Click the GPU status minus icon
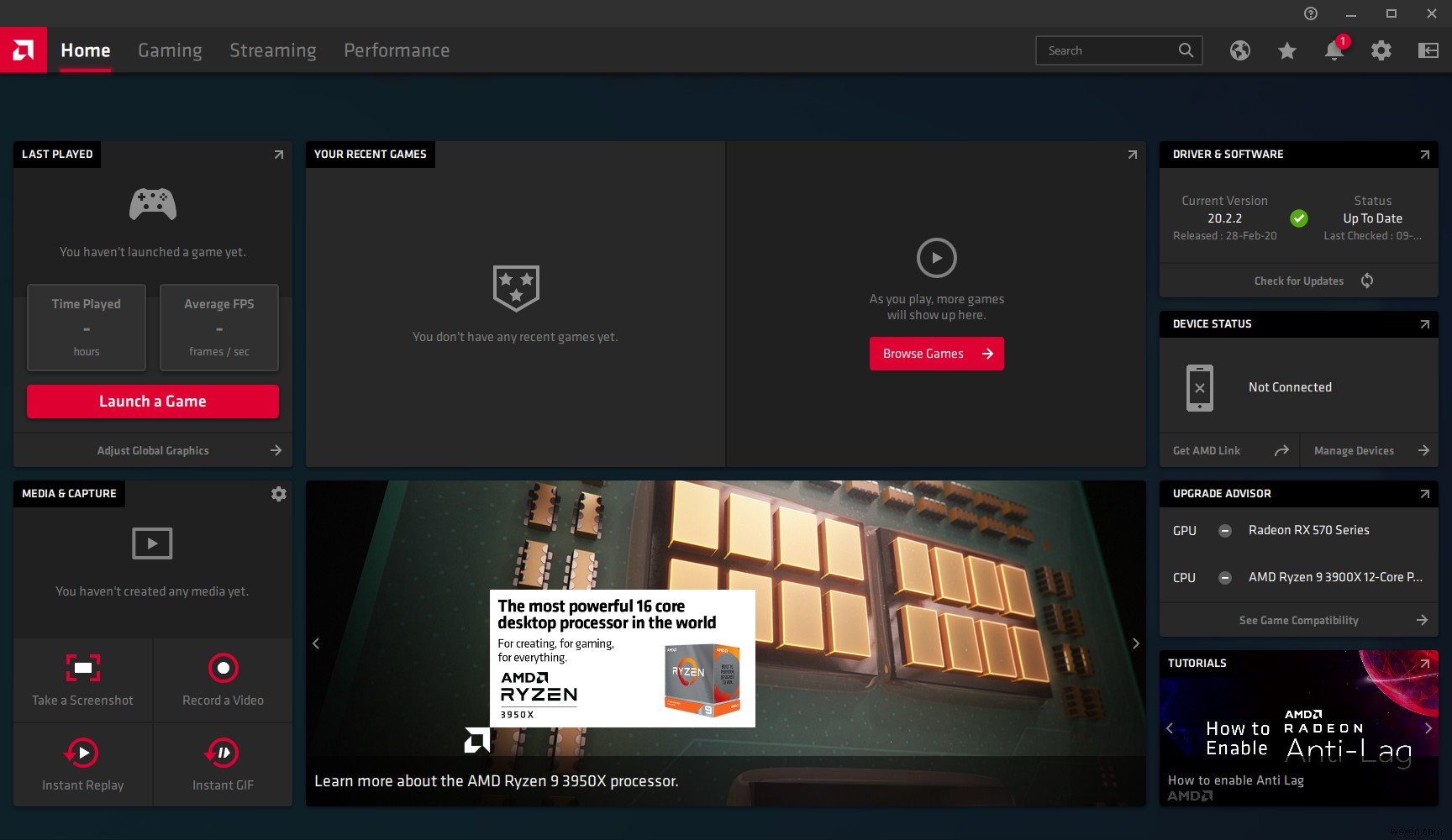 1225,531
